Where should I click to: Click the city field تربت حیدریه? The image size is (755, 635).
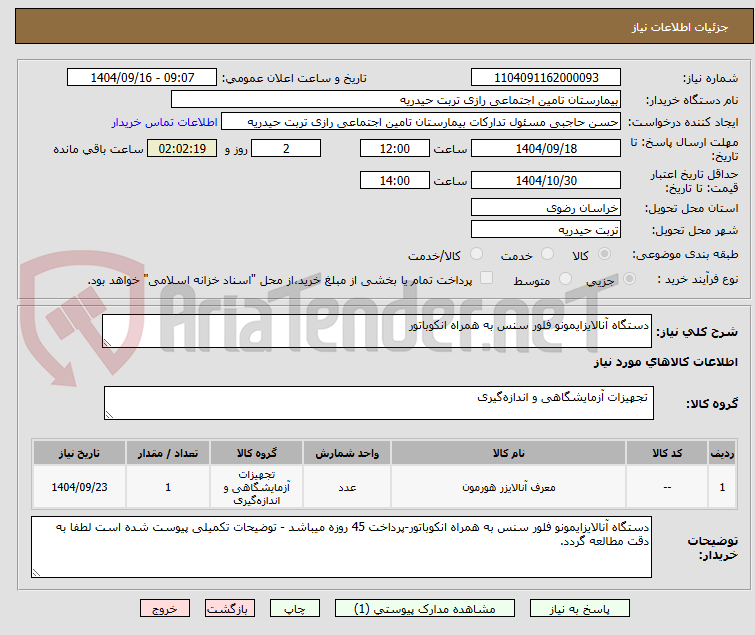546,230
